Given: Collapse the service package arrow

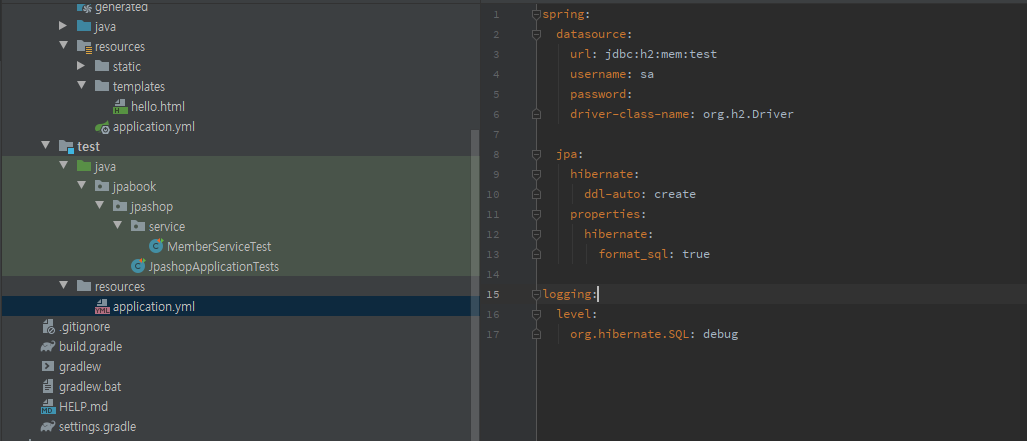Looking at the screenshot, I should point(117,226).
